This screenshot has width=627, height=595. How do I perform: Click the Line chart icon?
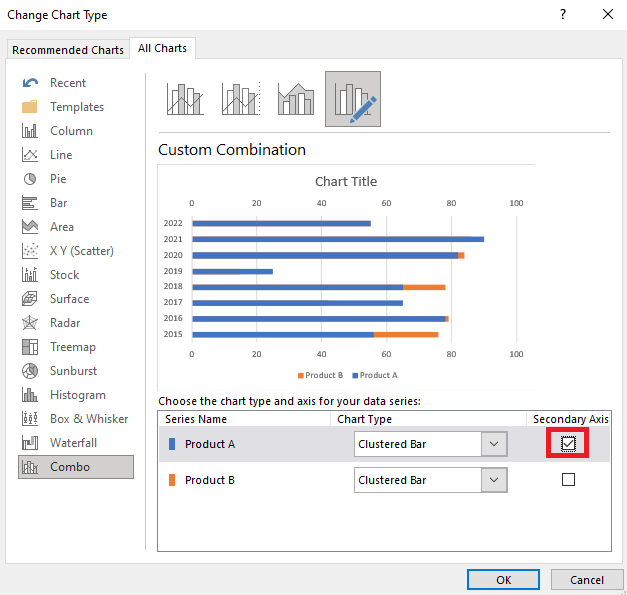30,155
